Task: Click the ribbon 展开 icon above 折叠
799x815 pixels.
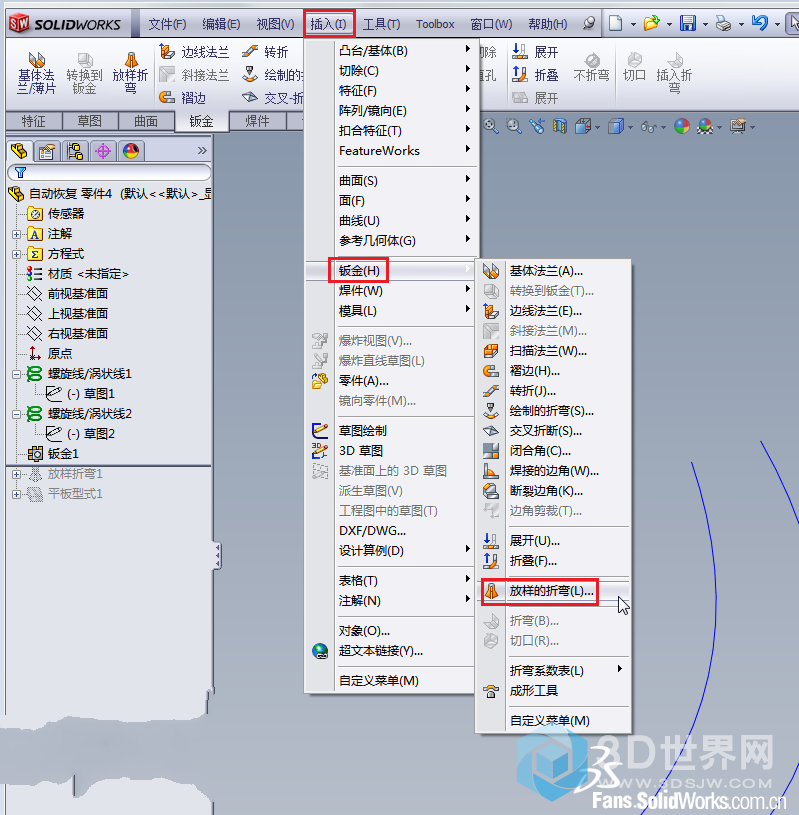Action: pos(520,51)
